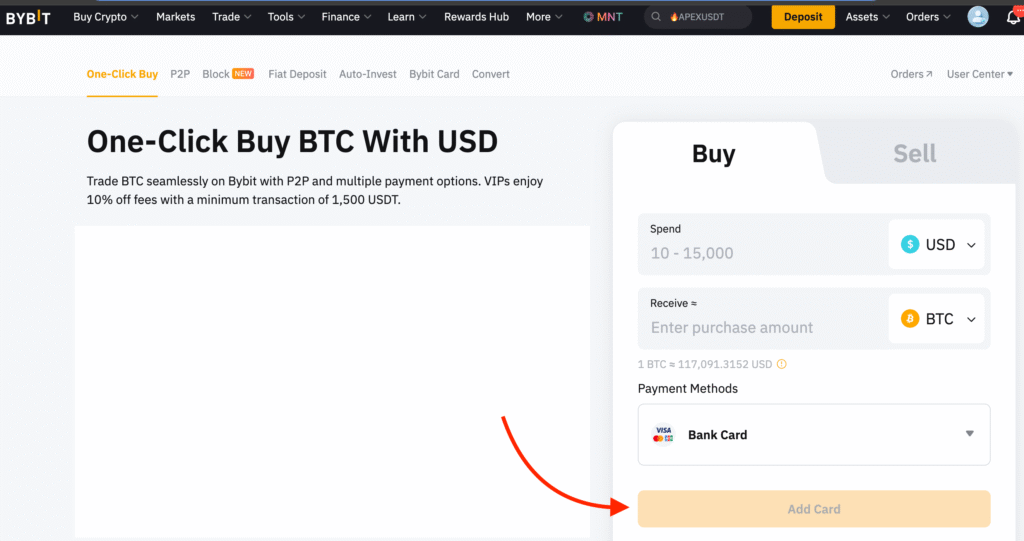The height and width of the screenshot is (541, 1024).
Task: Switch to the Sell tab
Action: [914, 153]
